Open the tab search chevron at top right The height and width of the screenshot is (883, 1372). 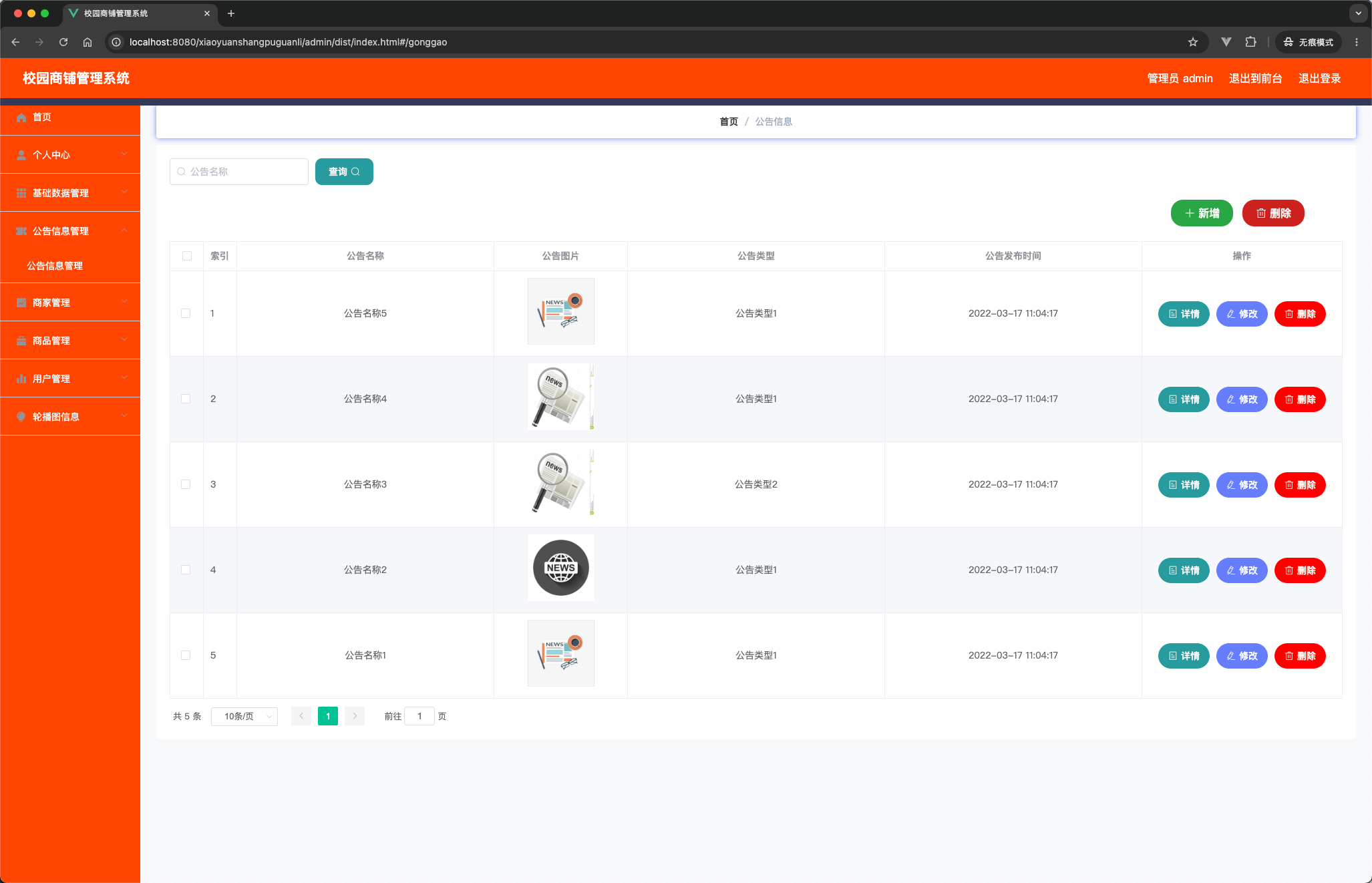coord(1358,13)
